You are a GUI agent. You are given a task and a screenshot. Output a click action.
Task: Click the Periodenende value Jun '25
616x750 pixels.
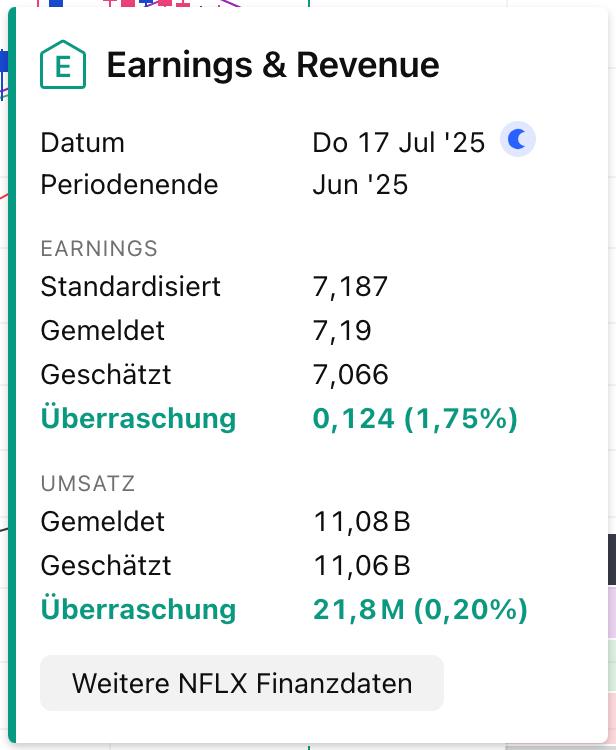(x=360, y=185)
